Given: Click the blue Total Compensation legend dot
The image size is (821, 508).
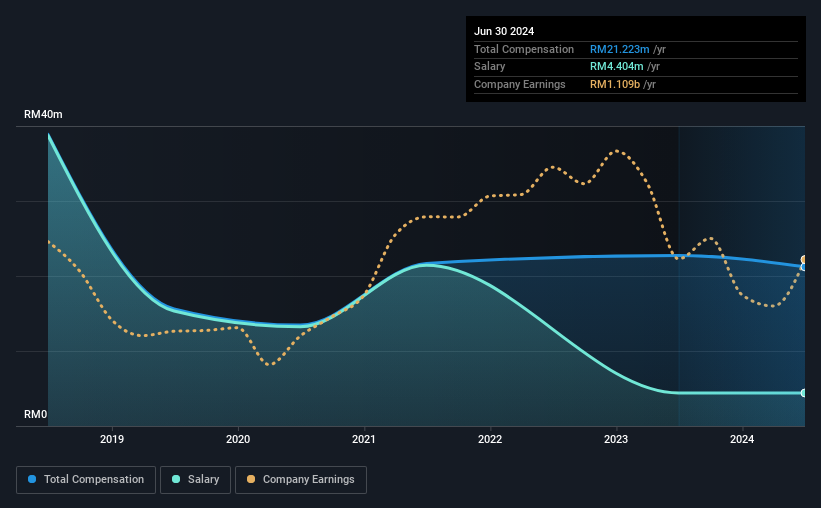Looking at the screenshot, I should point(32,479).
